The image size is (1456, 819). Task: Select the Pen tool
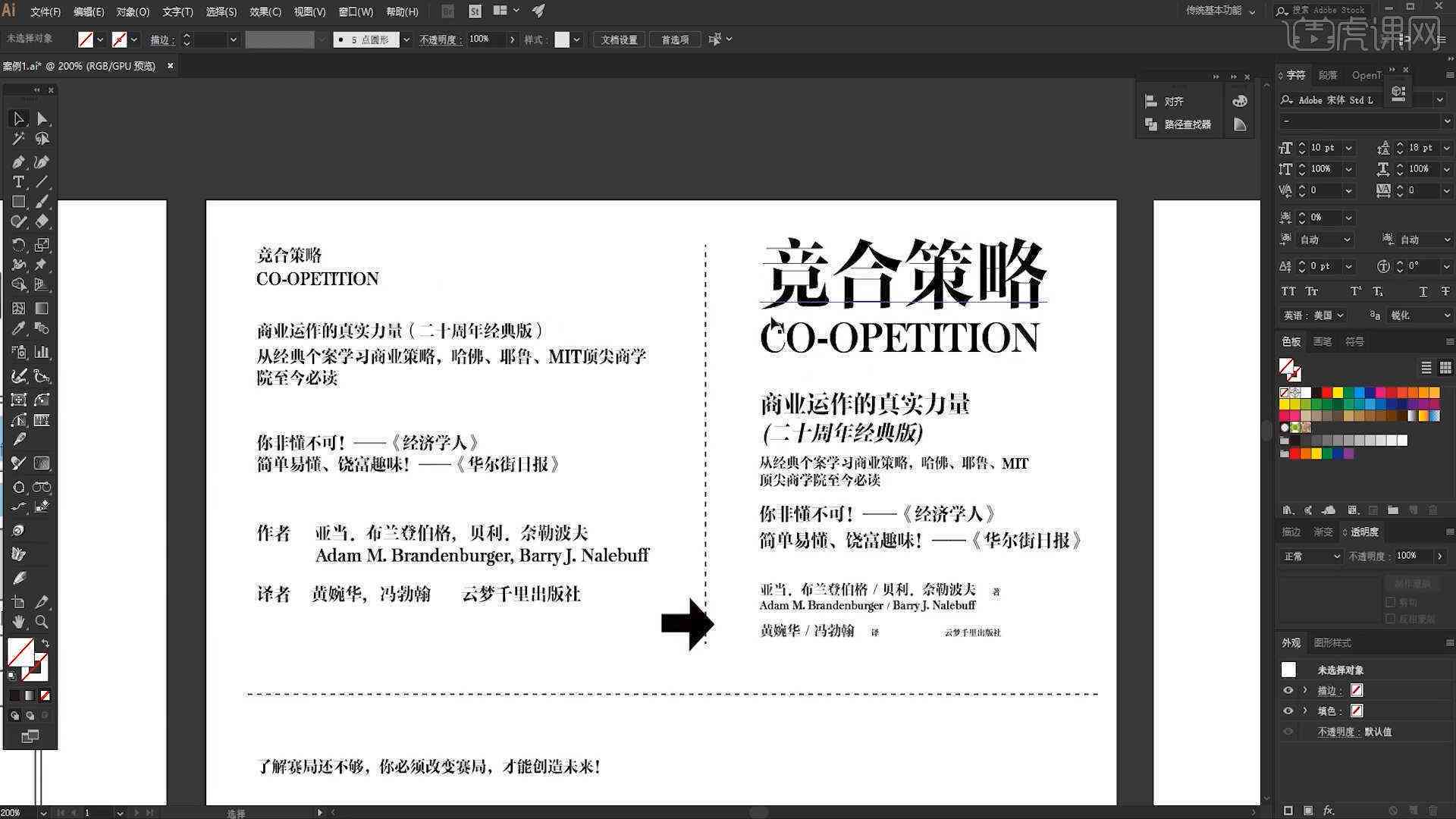[17, 160]
